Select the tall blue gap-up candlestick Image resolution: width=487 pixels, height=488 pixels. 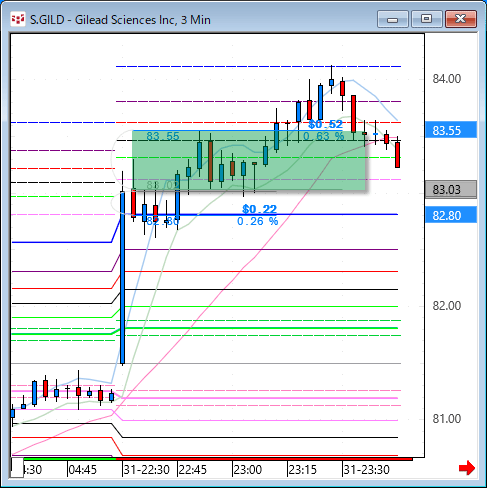(x=122, y=278)
